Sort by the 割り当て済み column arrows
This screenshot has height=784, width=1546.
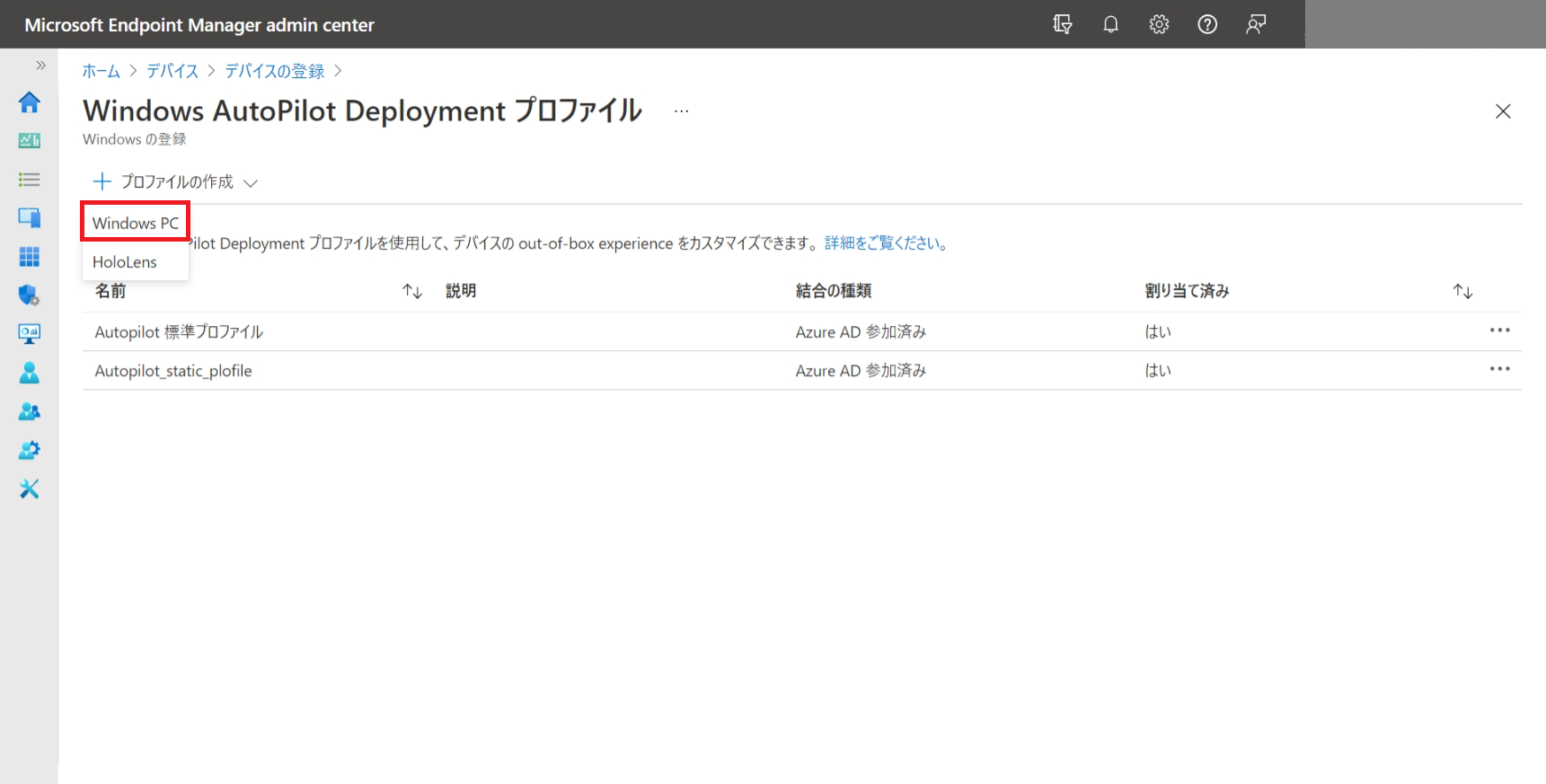pyautogui.click(x=1462, y=291)
